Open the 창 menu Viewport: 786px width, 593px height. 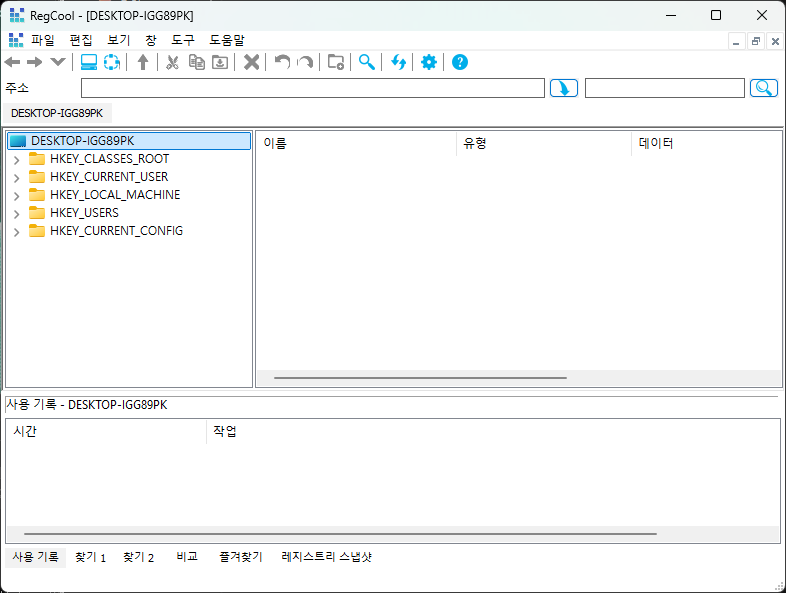pos(151,40)
